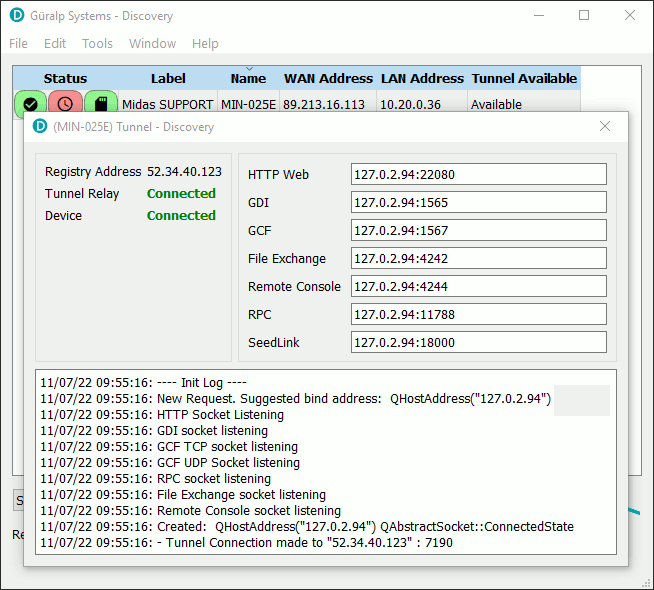Open the Window menu
This screenshot has width=654, height=590.
tap(152, 43)
